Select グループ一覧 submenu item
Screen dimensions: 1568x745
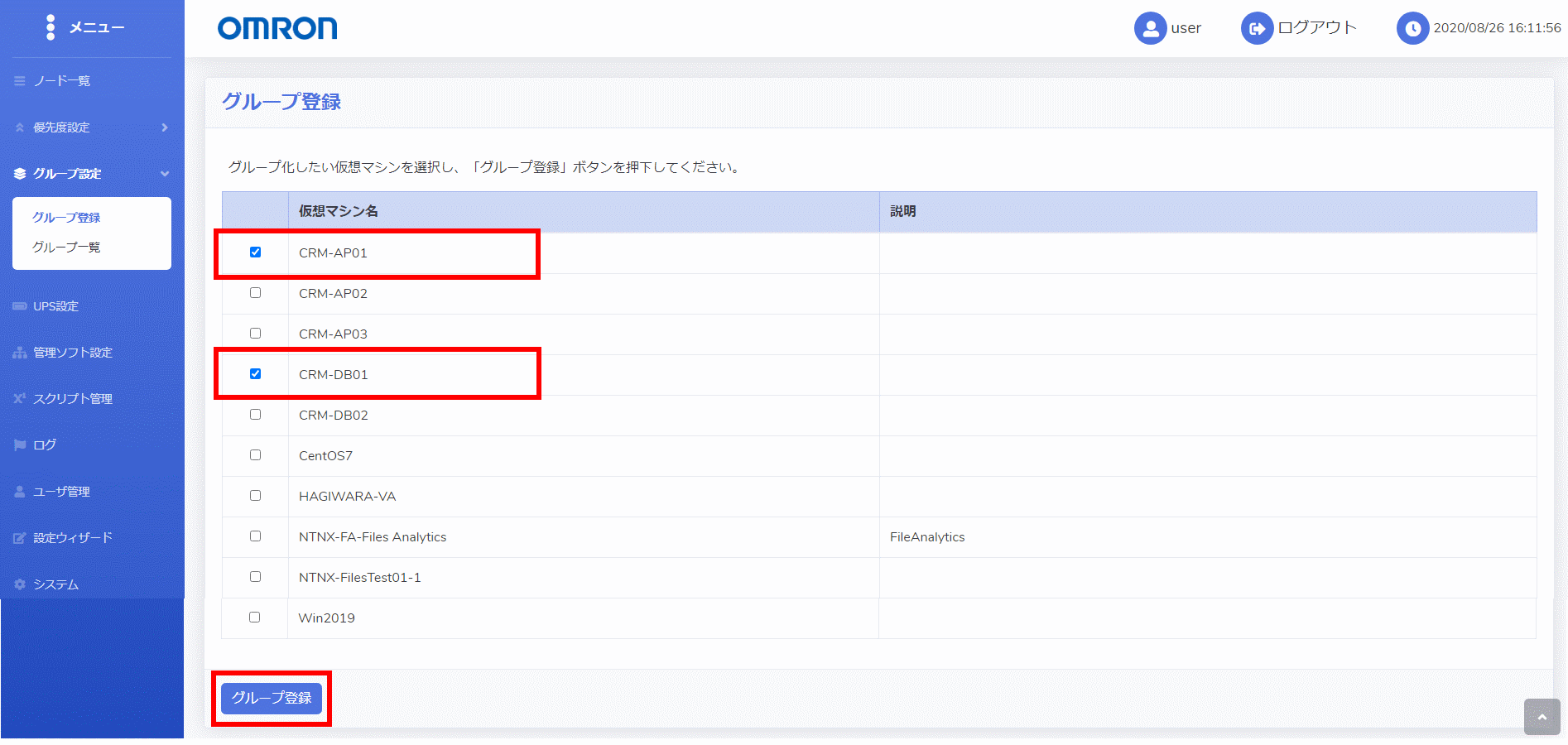(x=66, y=248)
